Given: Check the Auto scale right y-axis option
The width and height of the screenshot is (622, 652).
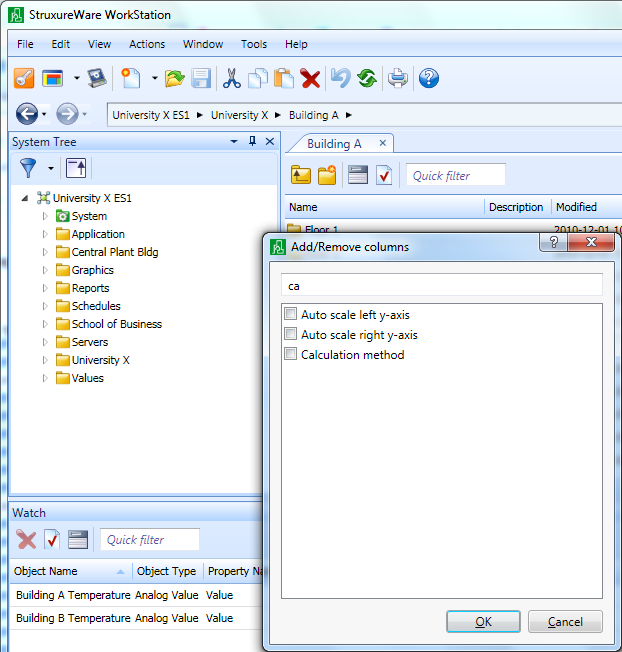Looking at the screenshot, I should (291, 335).
